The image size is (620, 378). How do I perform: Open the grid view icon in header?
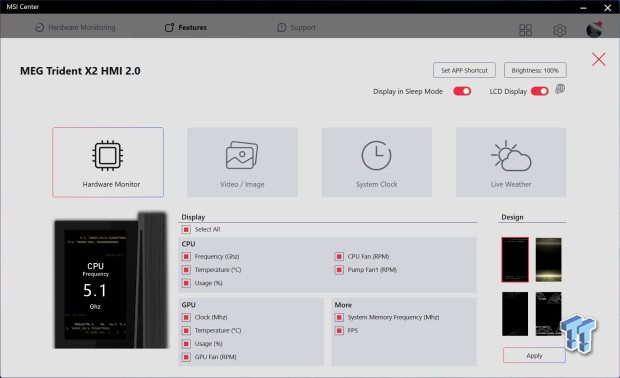(525, 30)
